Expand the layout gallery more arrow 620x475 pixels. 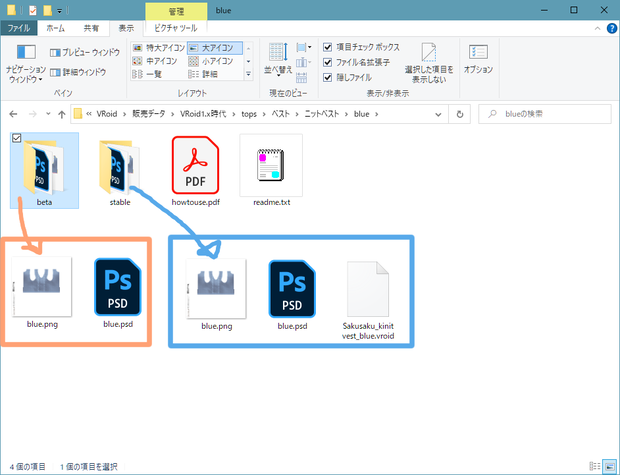248,74
